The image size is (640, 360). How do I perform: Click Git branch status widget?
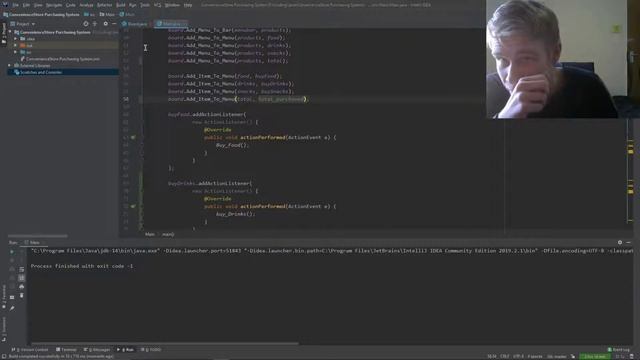coord(557,356)
